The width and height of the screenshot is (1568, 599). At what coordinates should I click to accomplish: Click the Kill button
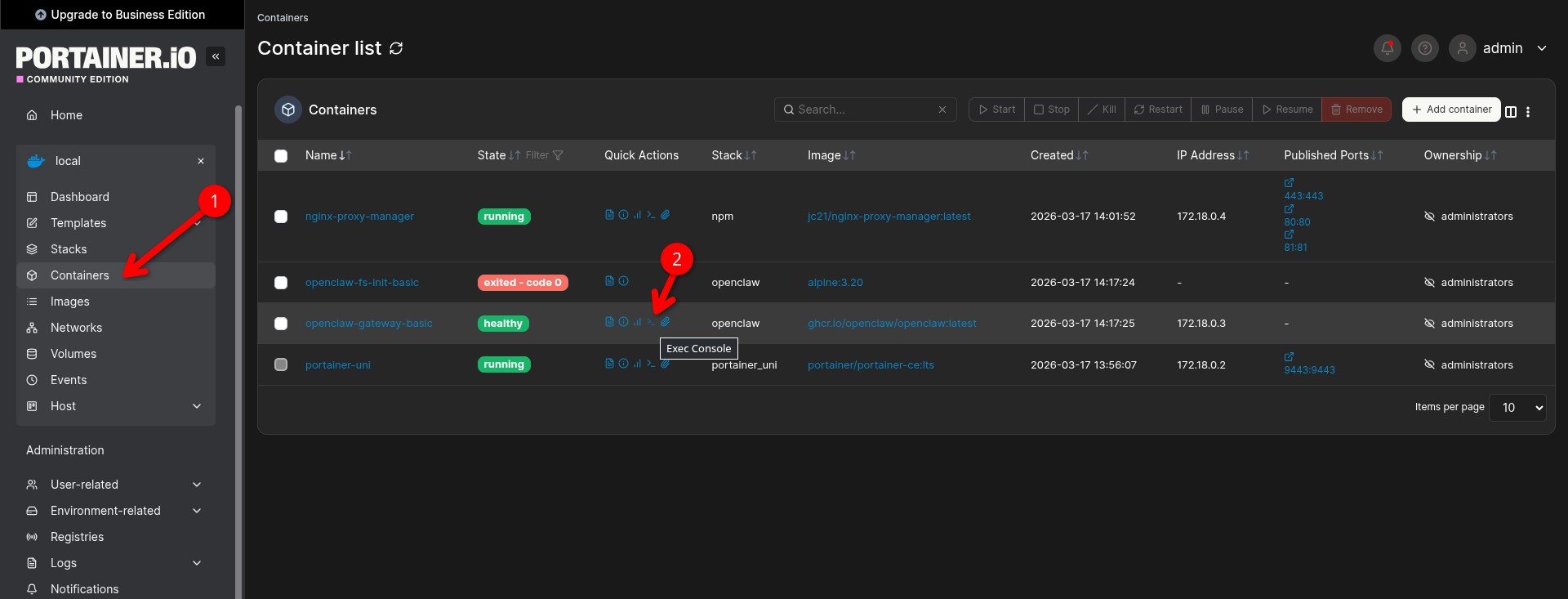click(x=1102, y=110)
